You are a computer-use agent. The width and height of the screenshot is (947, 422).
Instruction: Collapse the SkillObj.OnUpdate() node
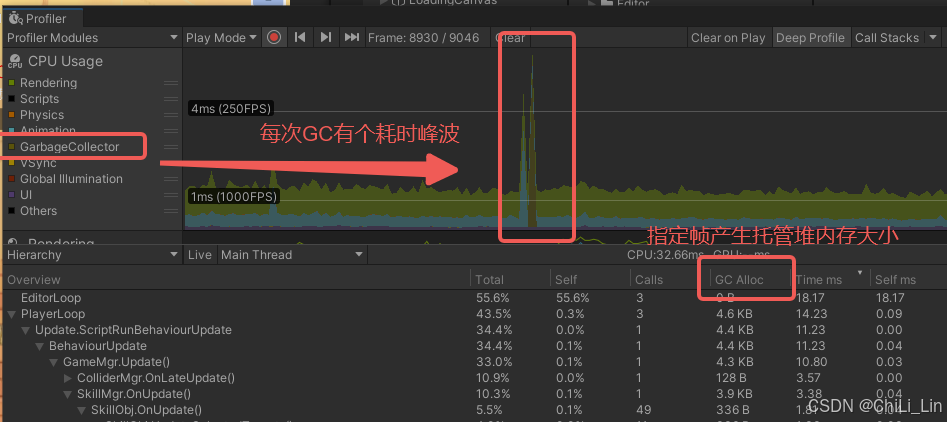[82, 411]
